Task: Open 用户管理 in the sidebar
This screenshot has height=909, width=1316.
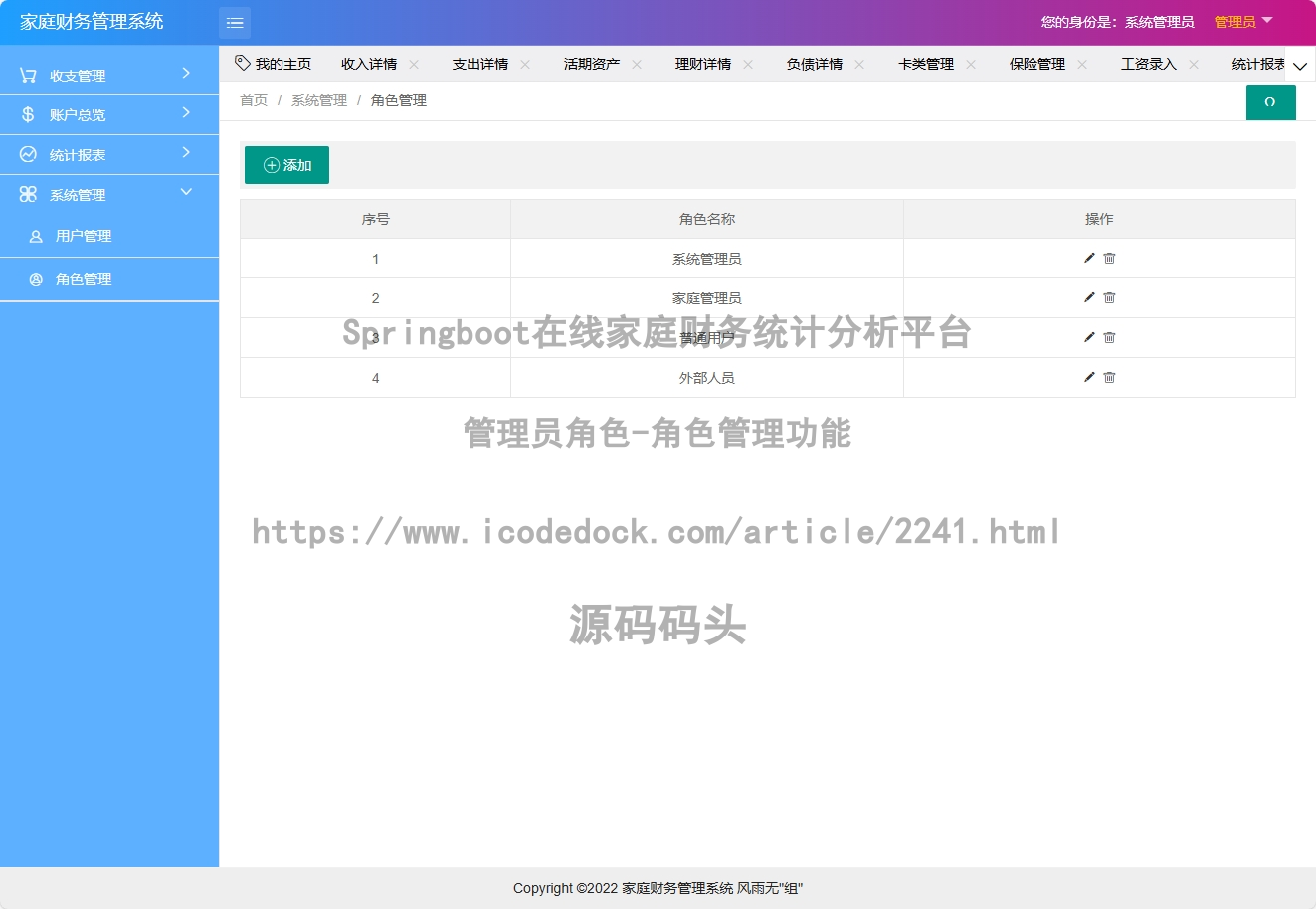Action: 109,236
